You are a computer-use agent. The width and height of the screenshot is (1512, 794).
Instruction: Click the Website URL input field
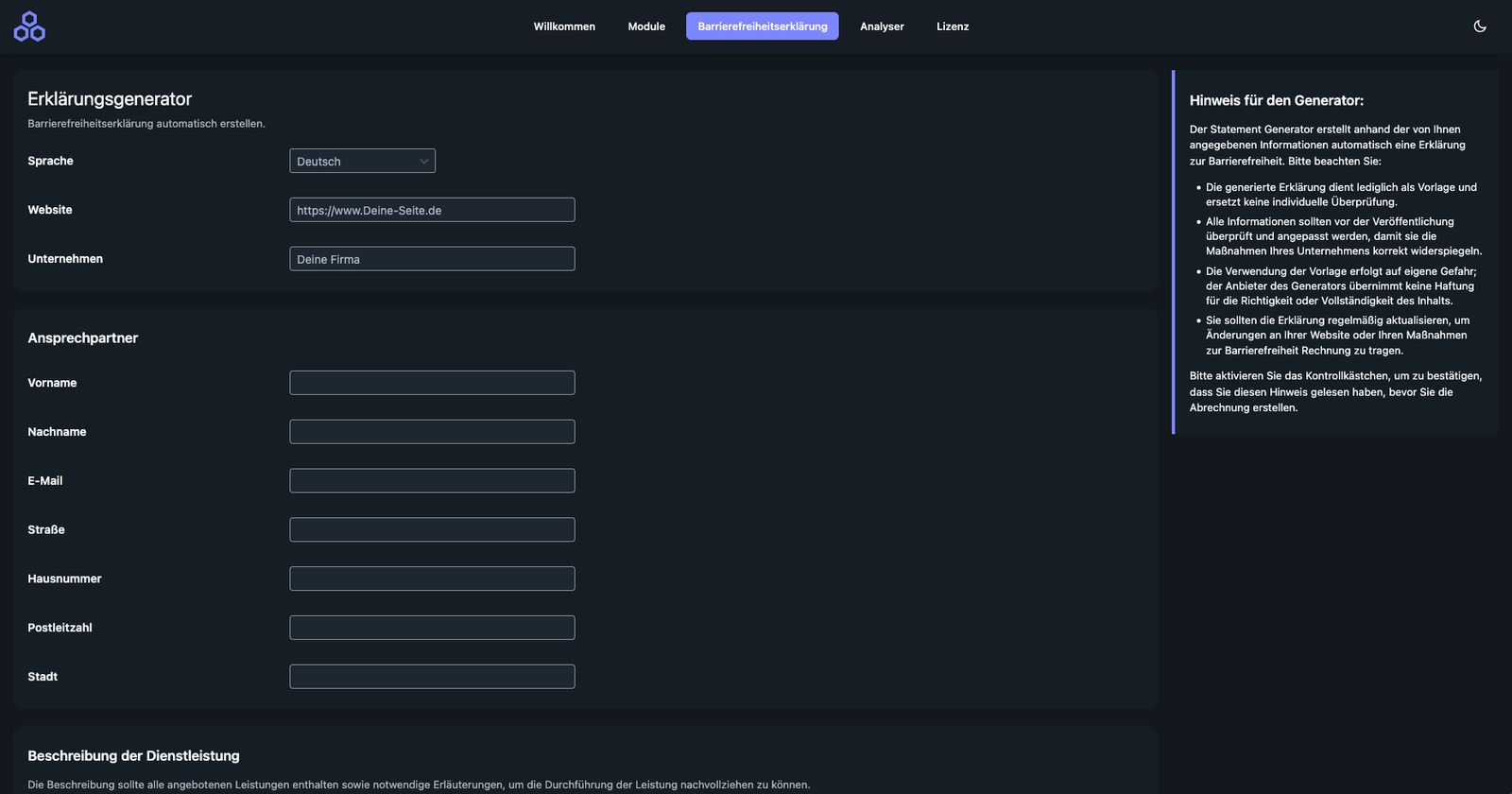coord(432,210)
